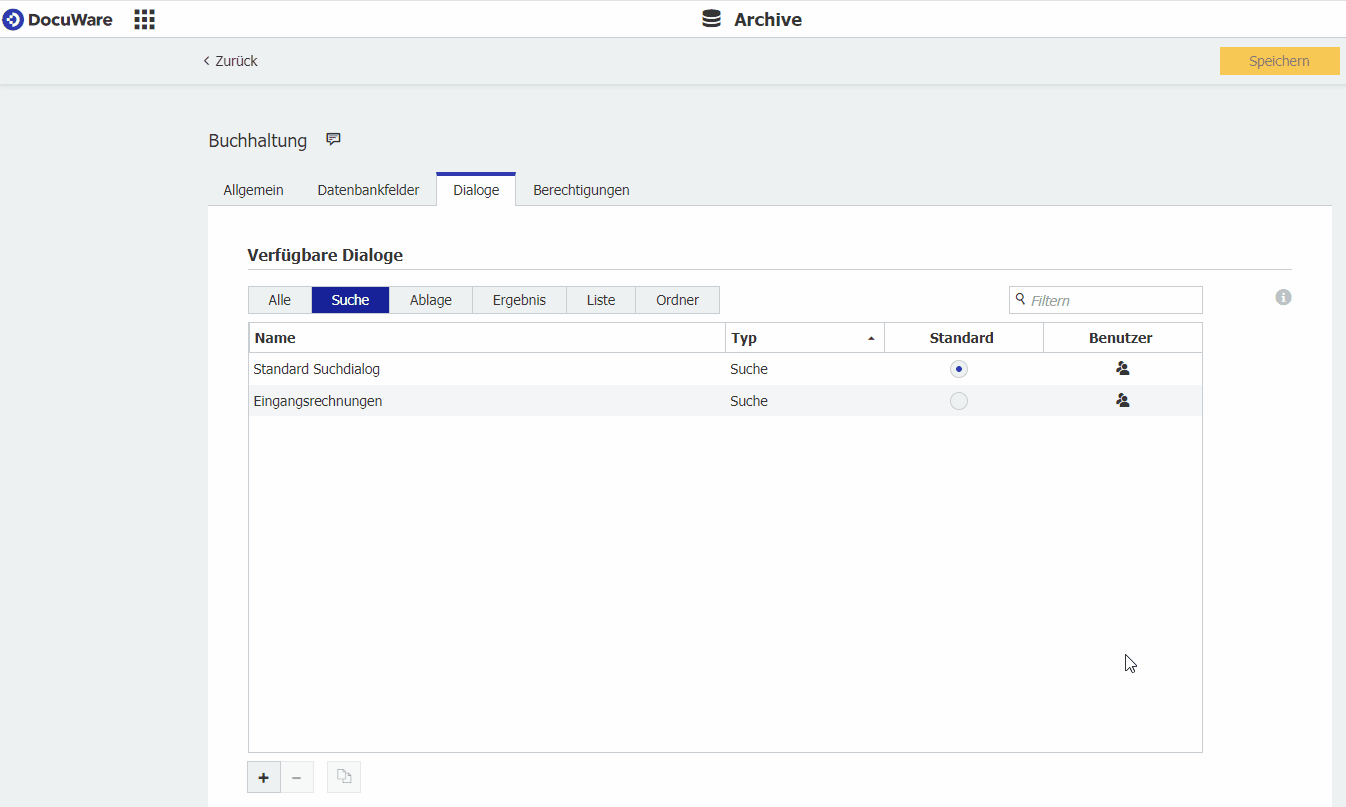Click the Filtern search field
The image size is (1346, 807).
[x=1112, y=300]
